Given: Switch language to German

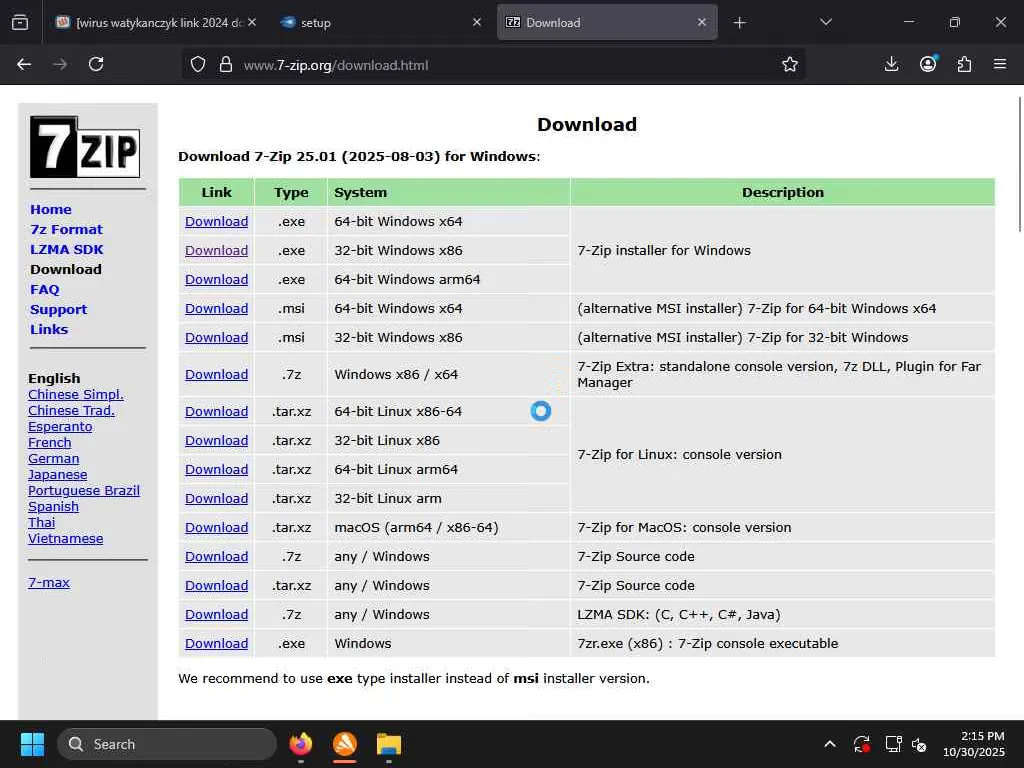Looking at the screenshot, I should tap(54, 458).
